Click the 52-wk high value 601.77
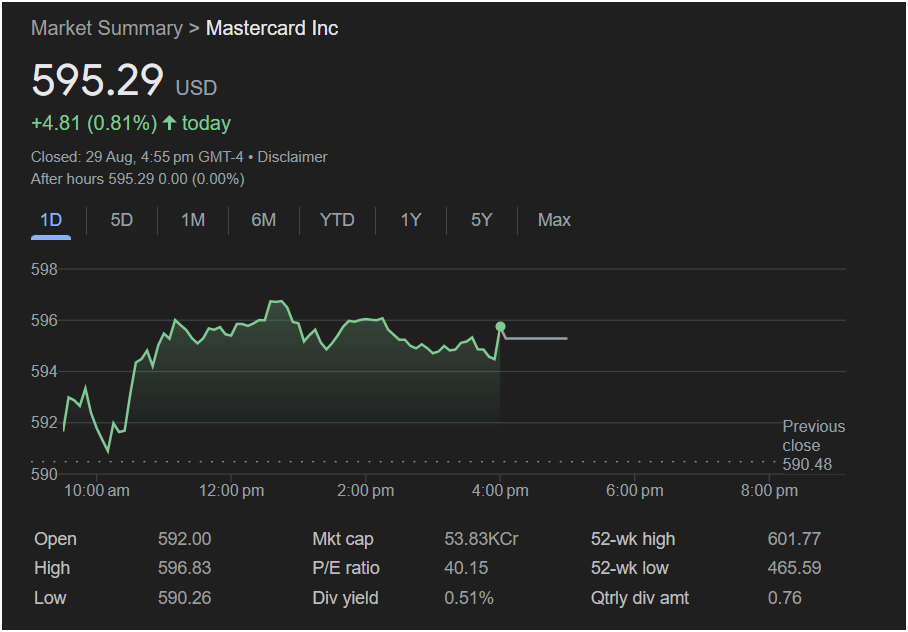Screen dimensions: 908x632 (x=794, y=539)
